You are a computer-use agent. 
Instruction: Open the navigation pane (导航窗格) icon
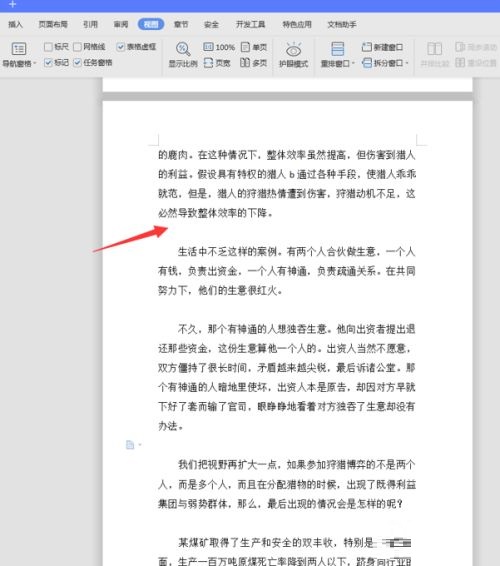[x=18, y=49]
